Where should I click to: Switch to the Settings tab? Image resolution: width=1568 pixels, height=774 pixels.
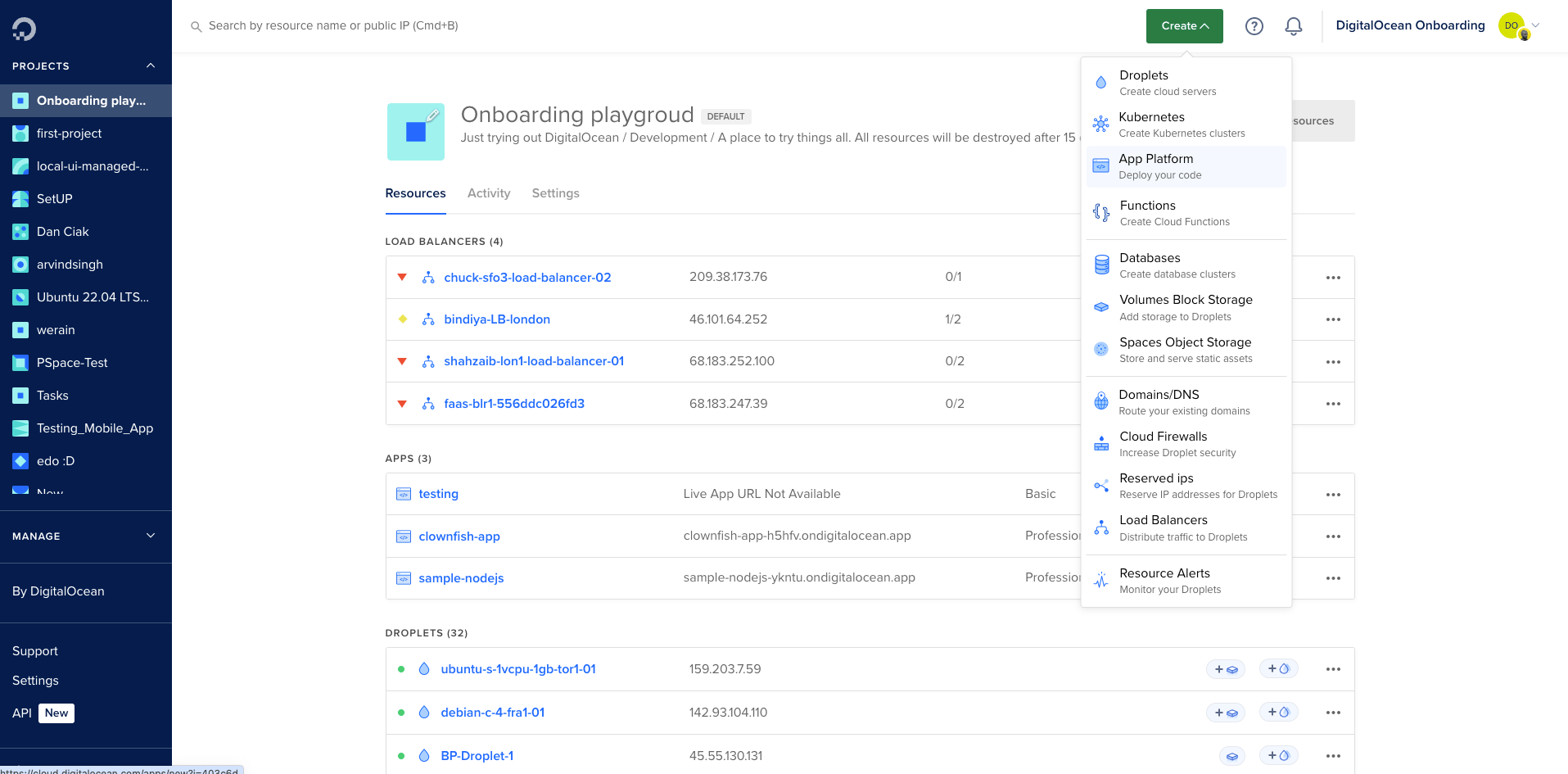click(555, 193)
